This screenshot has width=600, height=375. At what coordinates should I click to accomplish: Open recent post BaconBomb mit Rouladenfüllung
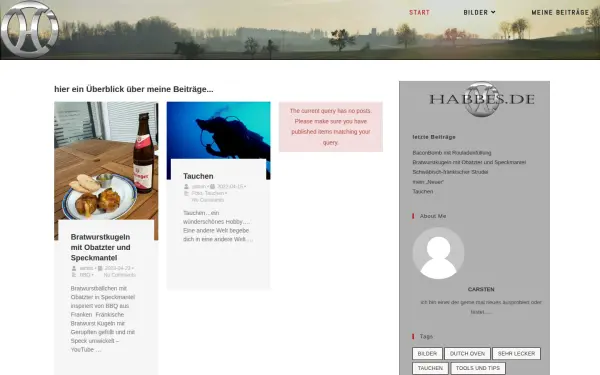pos(452,153)
